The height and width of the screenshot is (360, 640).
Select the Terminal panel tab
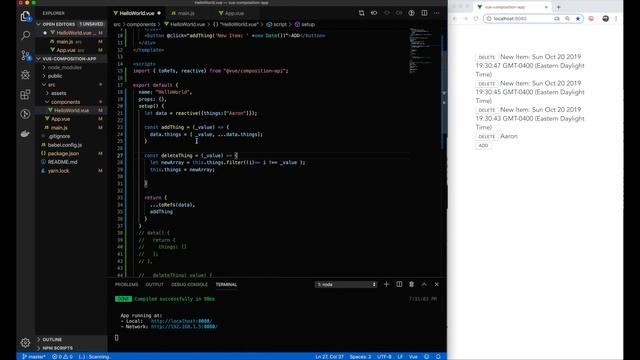226,284
